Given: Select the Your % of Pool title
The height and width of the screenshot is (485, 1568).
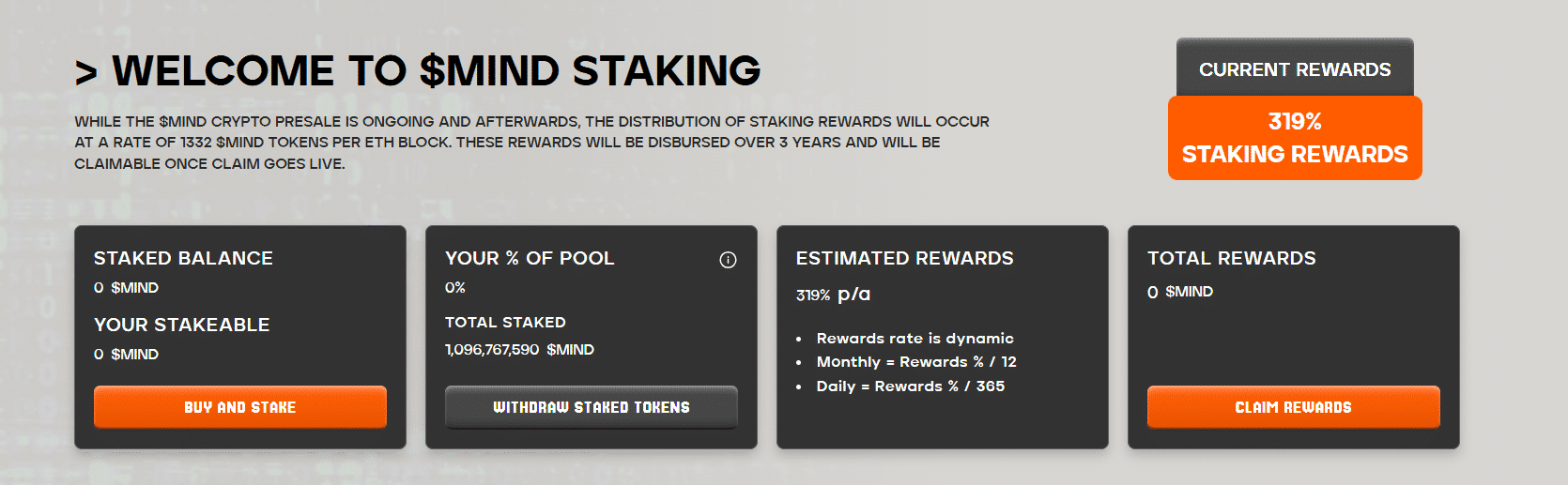Looking at the screenshot, I should 530,258.
